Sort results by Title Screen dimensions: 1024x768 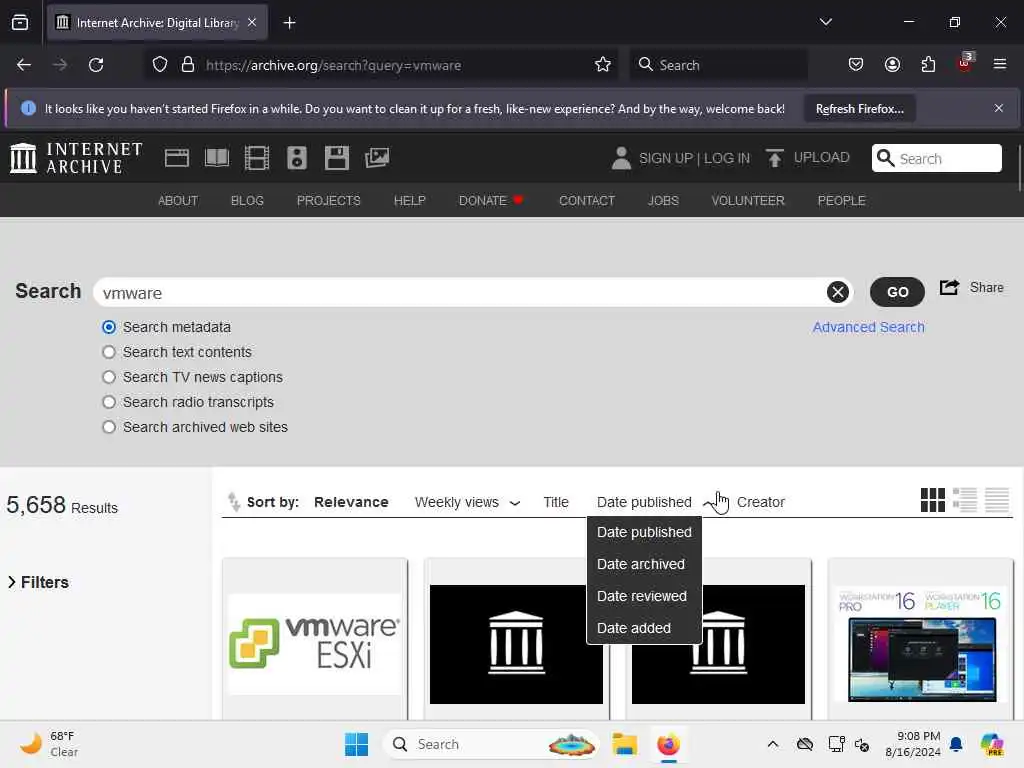point(556,502)
